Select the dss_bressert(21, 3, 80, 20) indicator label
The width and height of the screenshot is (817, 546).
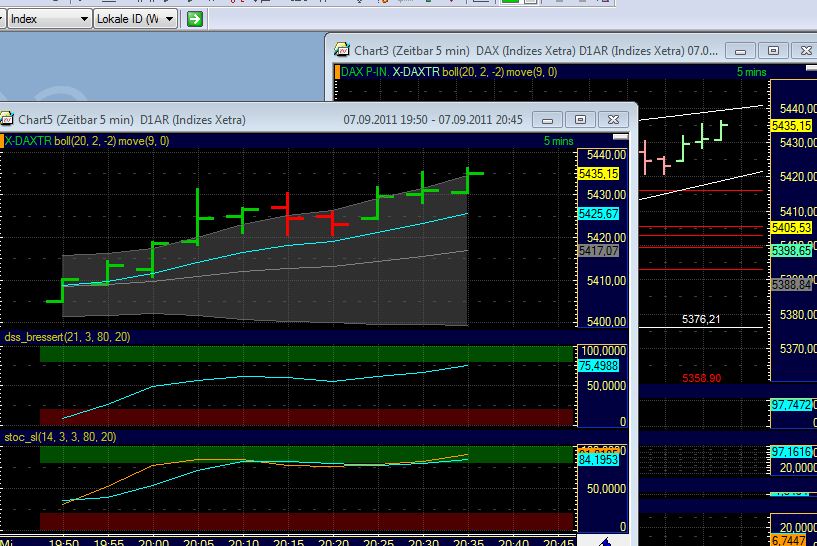coord(67,337)
